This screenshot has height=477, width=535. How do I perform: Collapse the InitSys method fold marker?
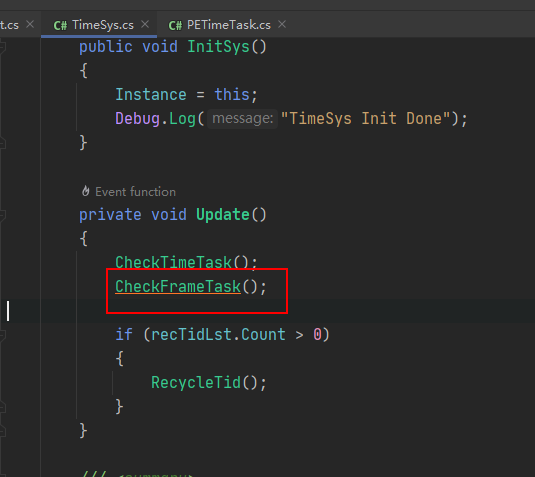click(2, 47)
